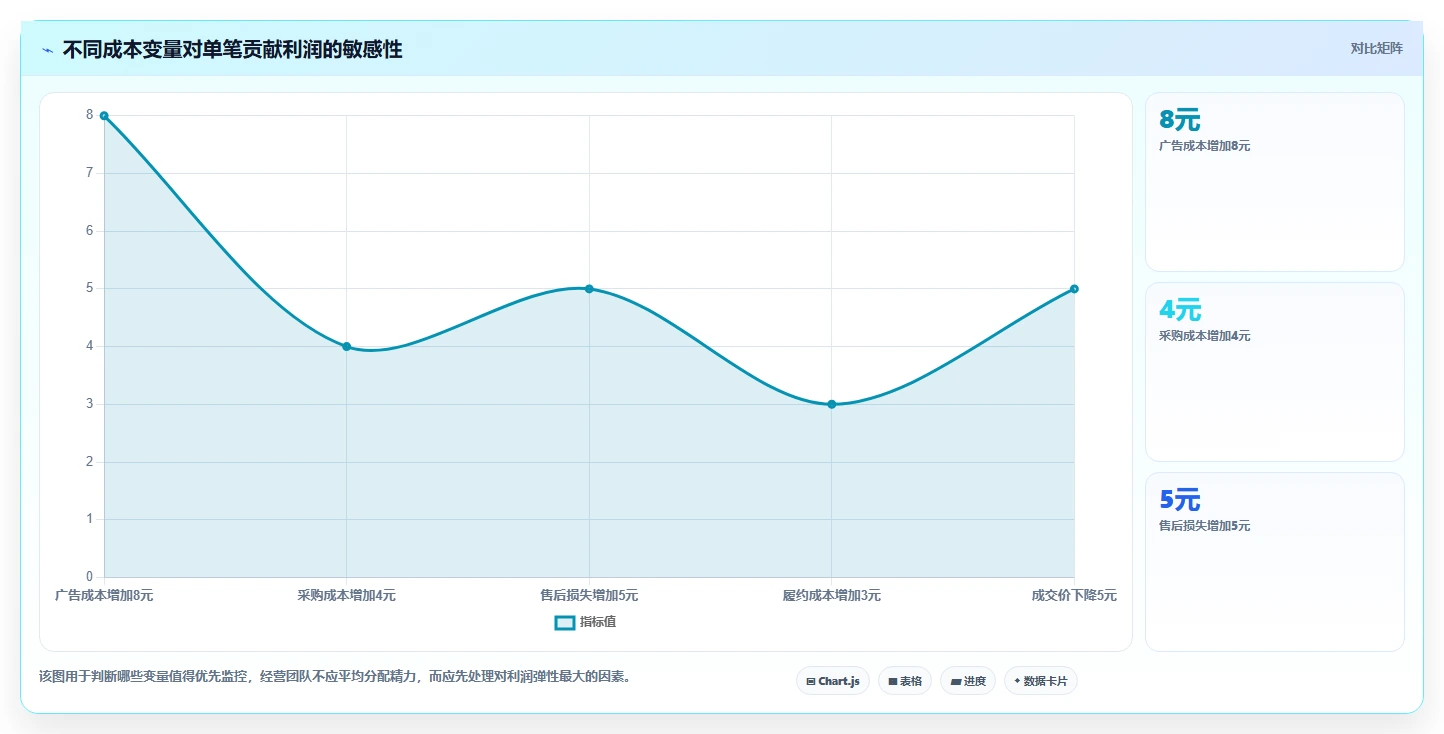This screenshot has height=734, width=1444.
Task: Click the 对比矩阵 label in header
Action: tap(1376, 49)
